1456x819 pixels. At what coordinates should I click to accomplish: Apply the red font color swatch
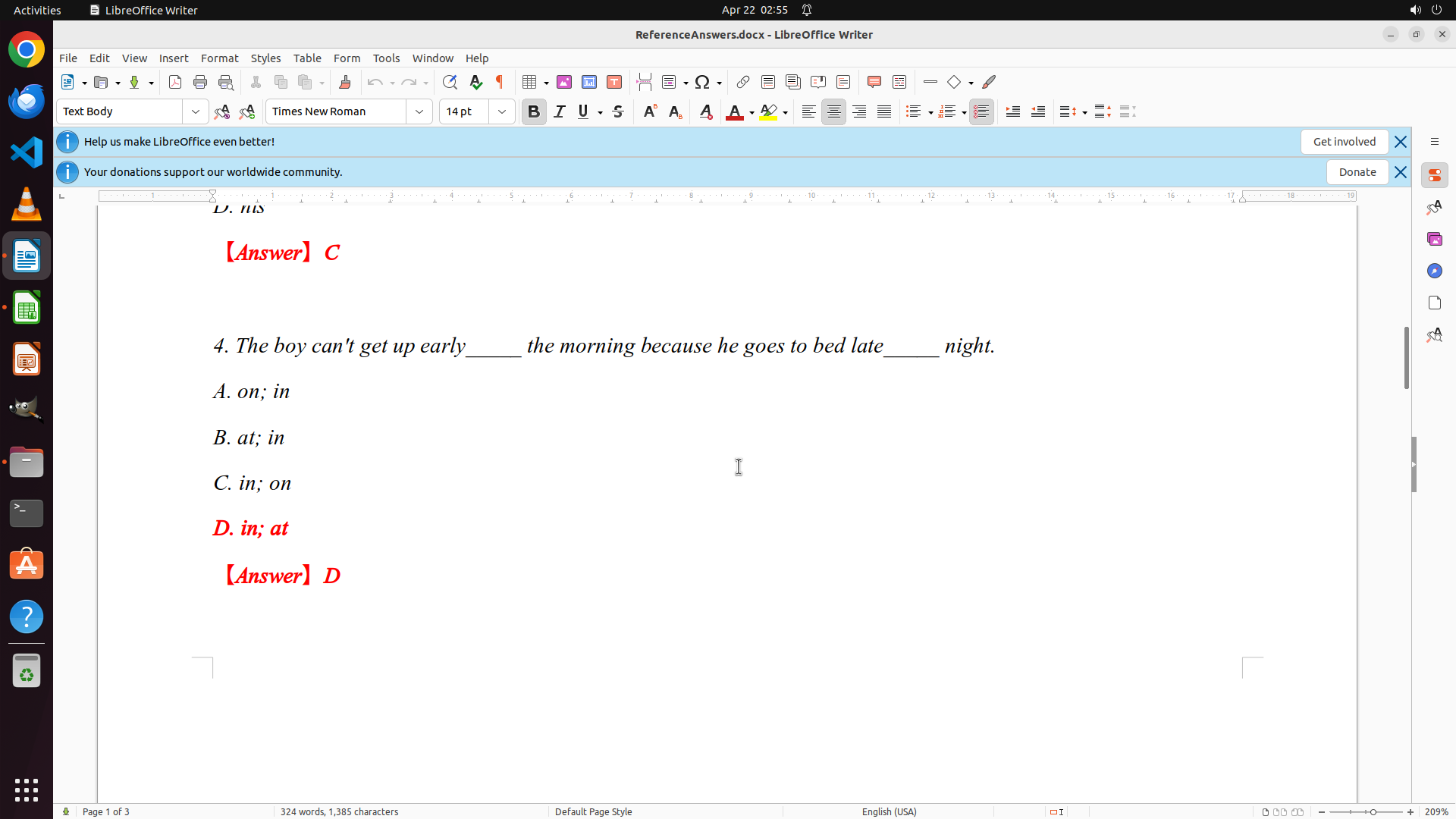(x=734, y=112)
